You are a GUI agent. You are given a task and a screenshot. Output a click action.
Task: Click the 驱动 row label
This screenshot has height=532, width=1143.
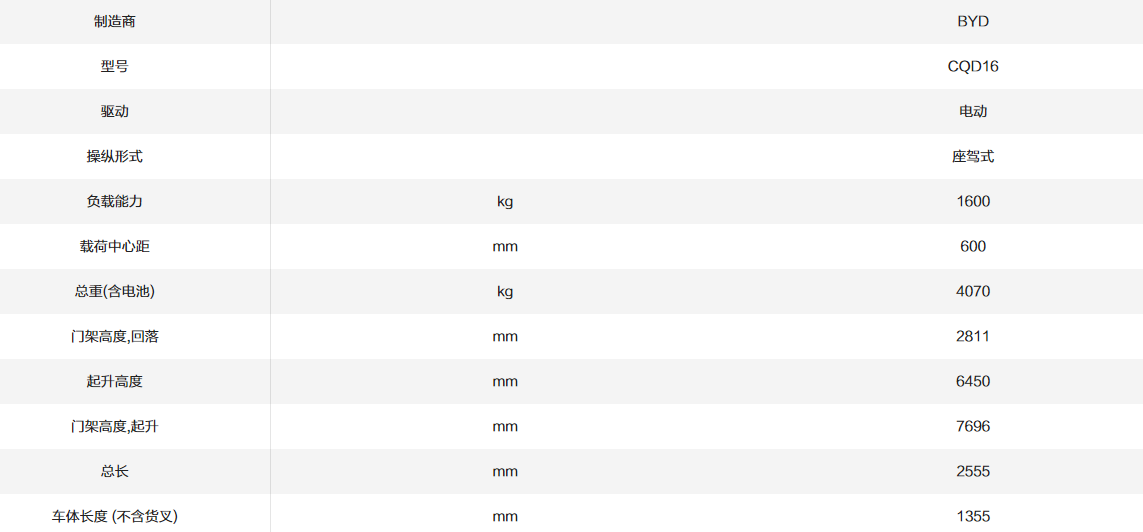point(114,111)
